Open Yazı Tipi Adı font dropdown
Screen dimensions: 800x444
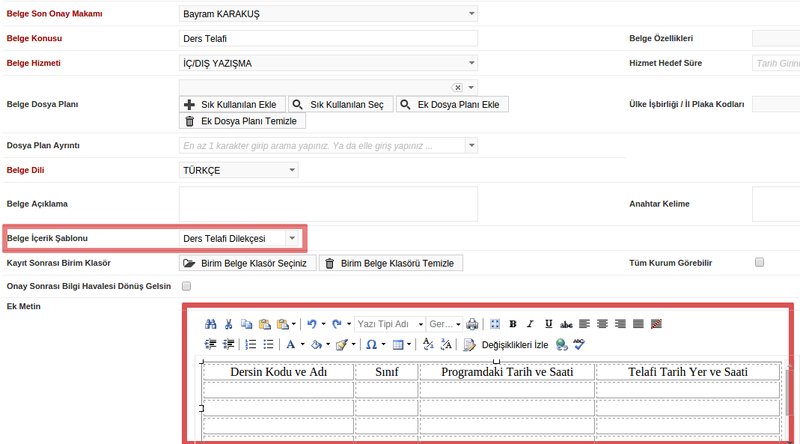[x=389, y=324]
